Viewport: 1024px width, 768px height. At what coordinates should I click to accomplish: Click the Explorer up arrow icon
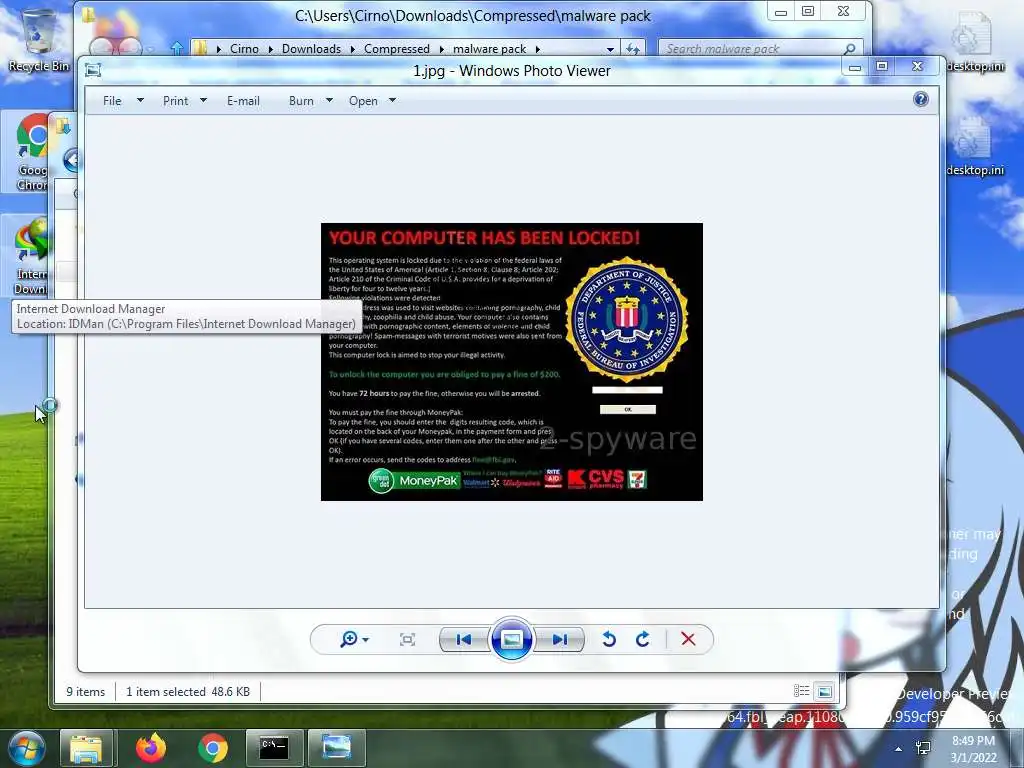click(x=177, y=48)
